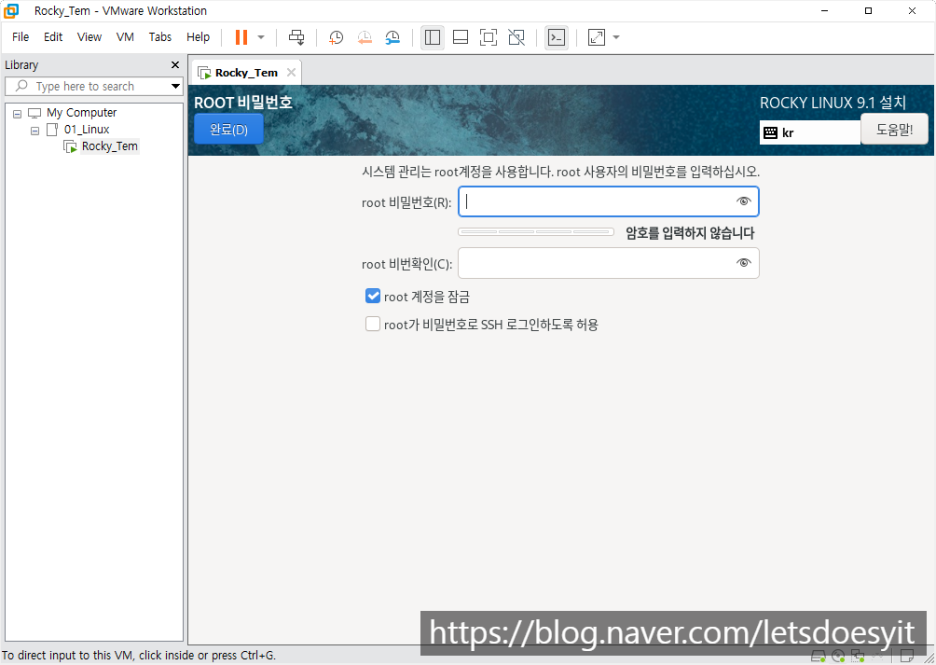Open the VM menu

coord(125,37)
